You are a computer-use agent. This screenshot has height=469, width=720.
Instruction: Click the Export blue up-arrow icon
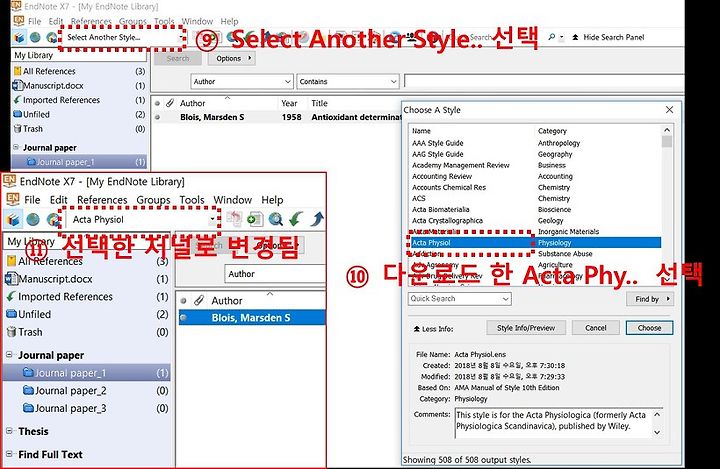point(317,219)
